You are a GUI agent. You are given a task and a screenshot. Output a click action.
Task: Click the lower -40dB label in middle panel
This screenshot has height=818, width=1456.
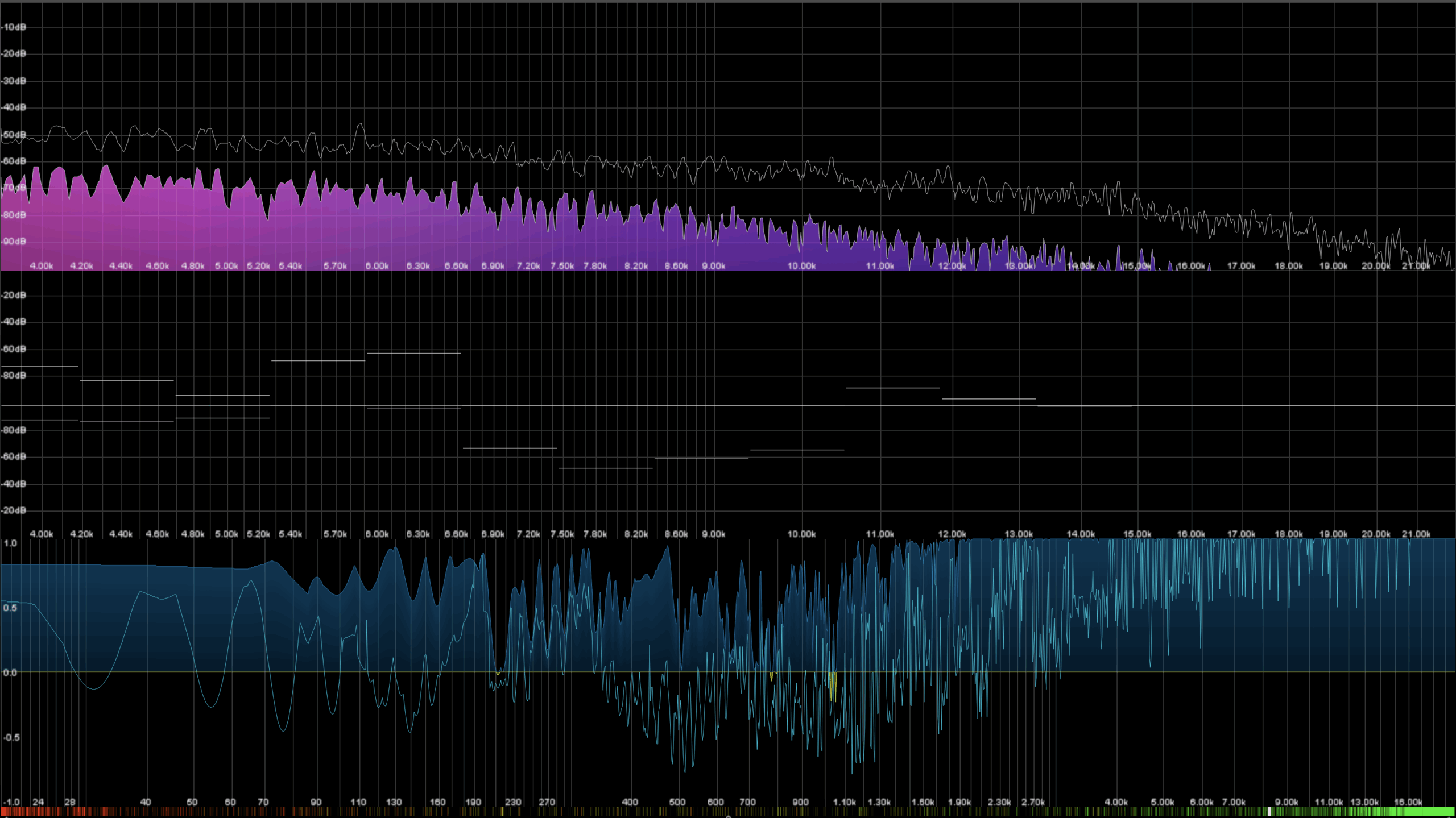pyautogui.click(x=14, y=484)
